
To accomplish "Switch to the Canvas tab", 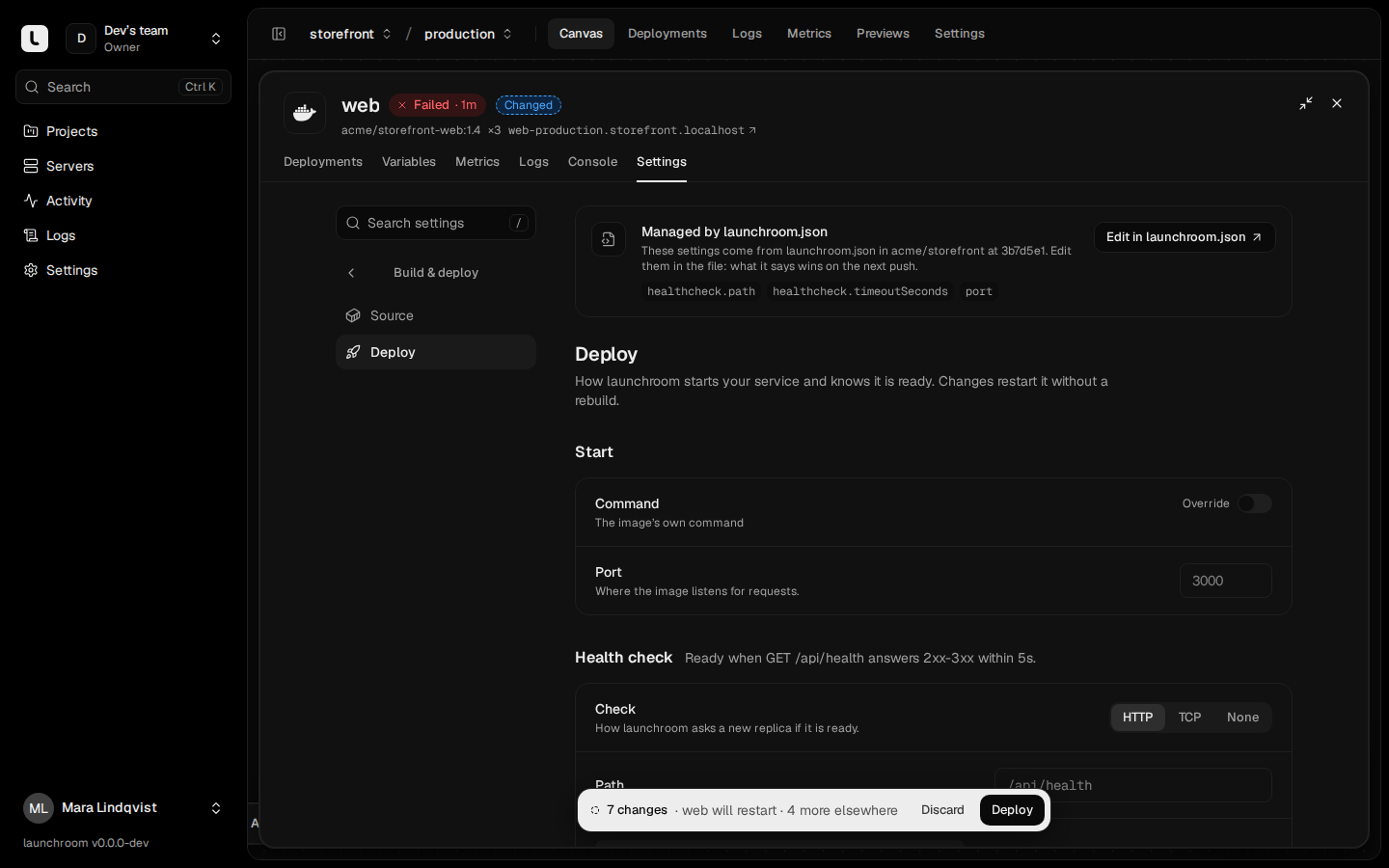I will pos(581,34).
